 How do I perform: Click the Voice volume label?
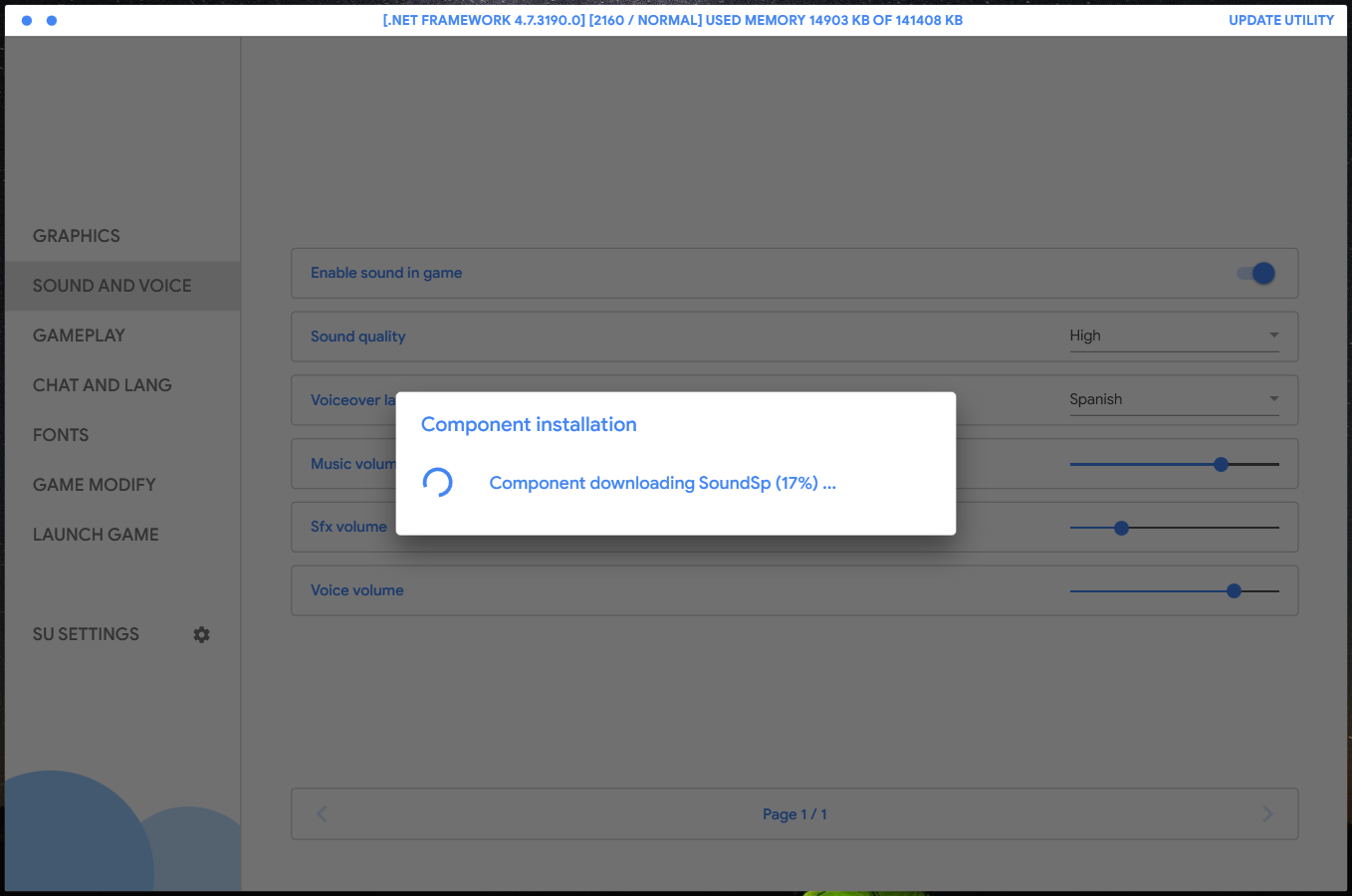(357, 590)
